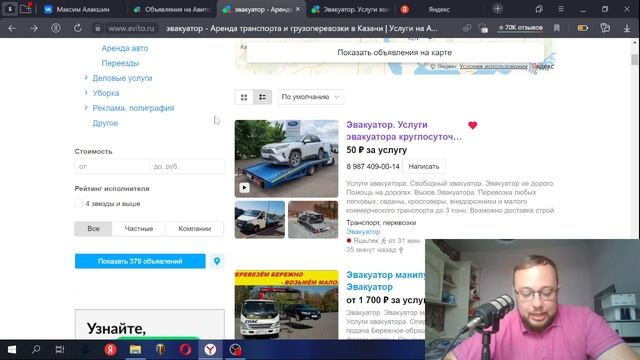This screenshot has width=640, height=360.
Task: Open Windows Start menu
Action: pos(12,349)
